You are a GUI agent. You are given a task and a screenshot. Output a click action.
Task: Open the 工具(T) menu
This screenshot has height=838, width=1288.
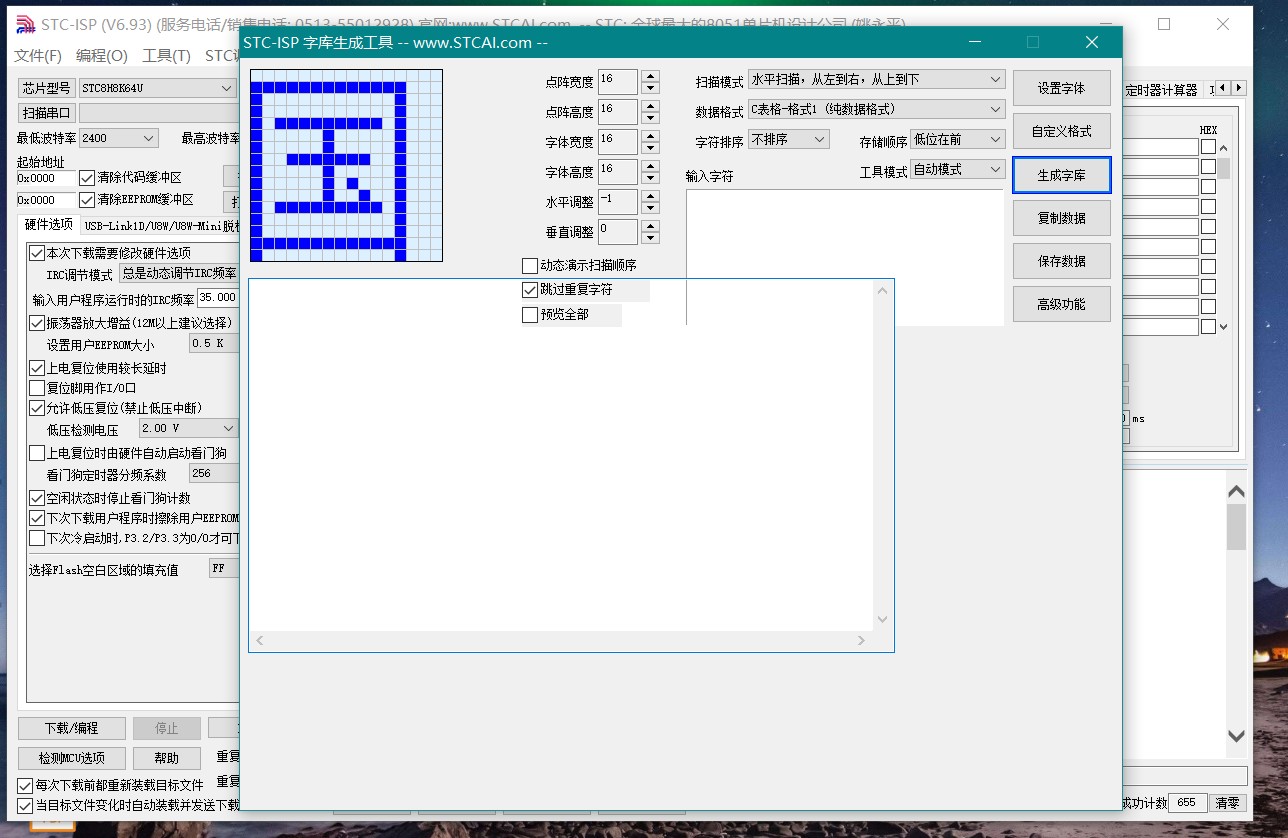coord(166,56)
